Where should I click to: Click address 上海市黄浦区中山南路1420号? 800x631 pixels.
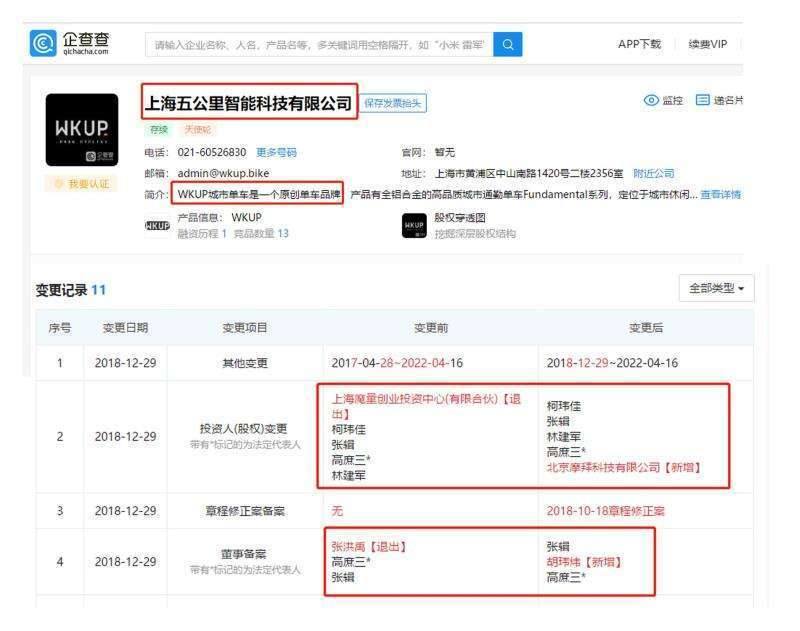(x=529, y=173)
